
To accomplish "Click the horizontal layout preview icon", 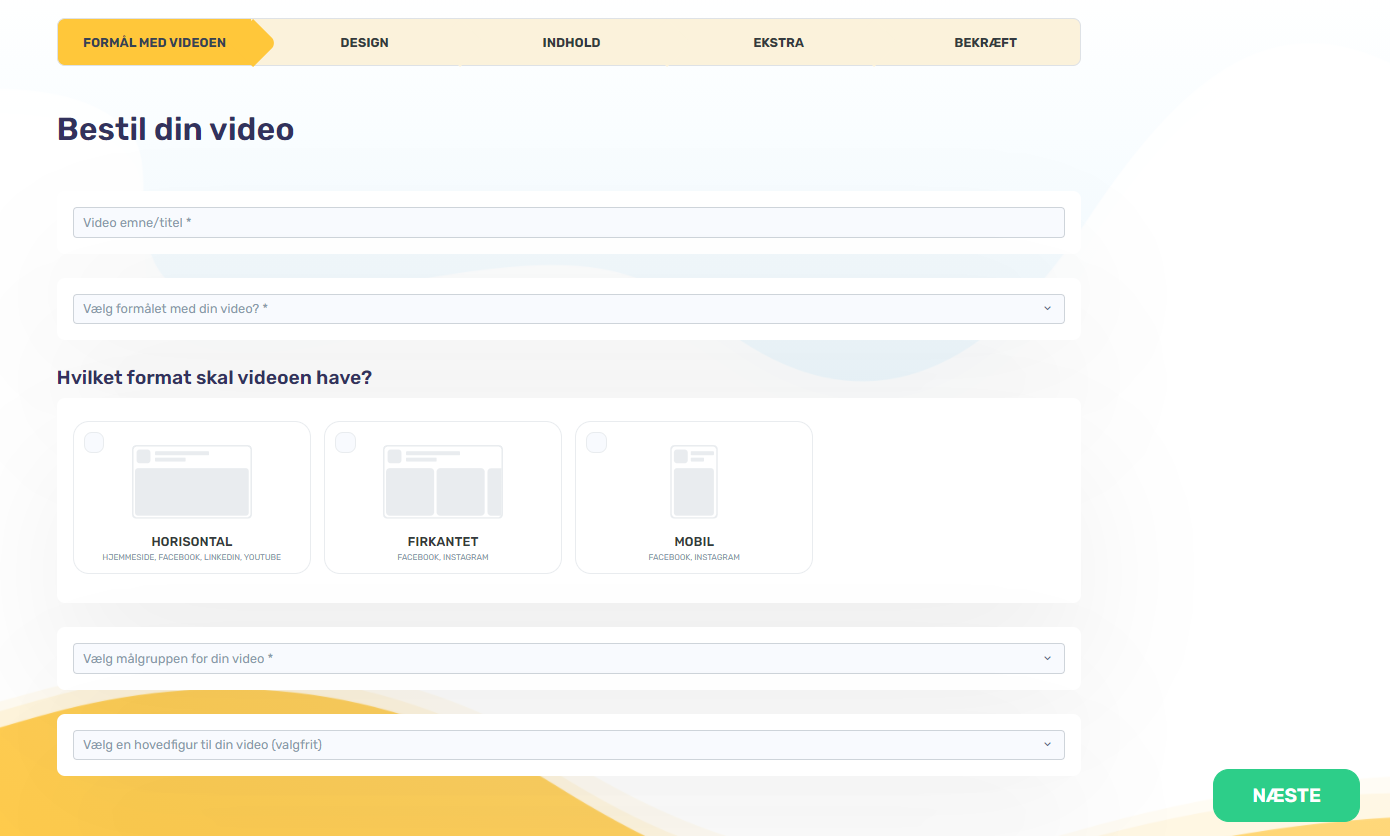I will pyautogui.click(x=192, y=482).
